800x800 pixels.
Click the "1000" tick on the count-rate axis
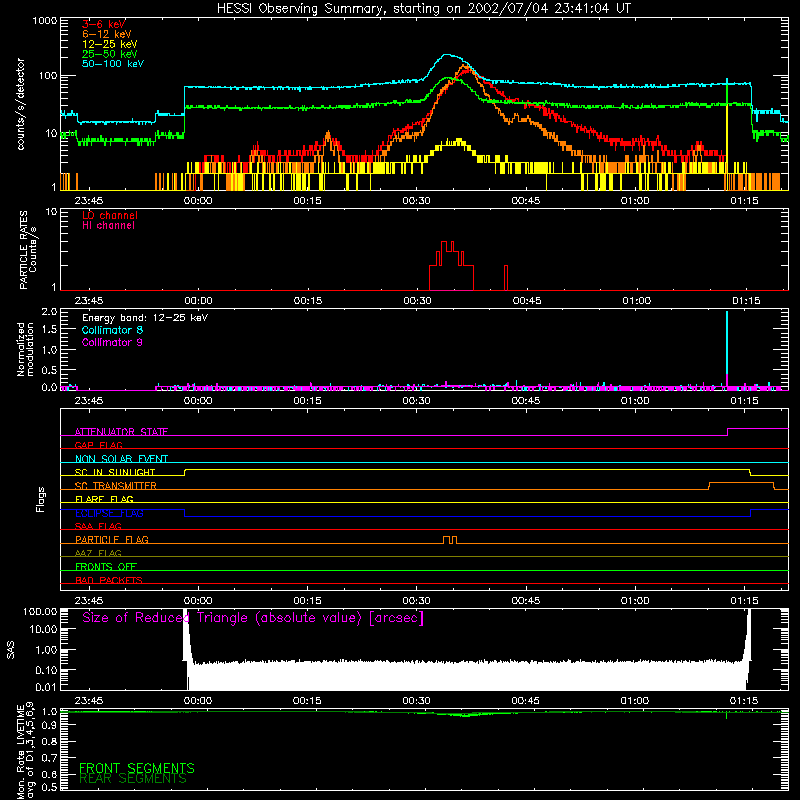(44, 21)
